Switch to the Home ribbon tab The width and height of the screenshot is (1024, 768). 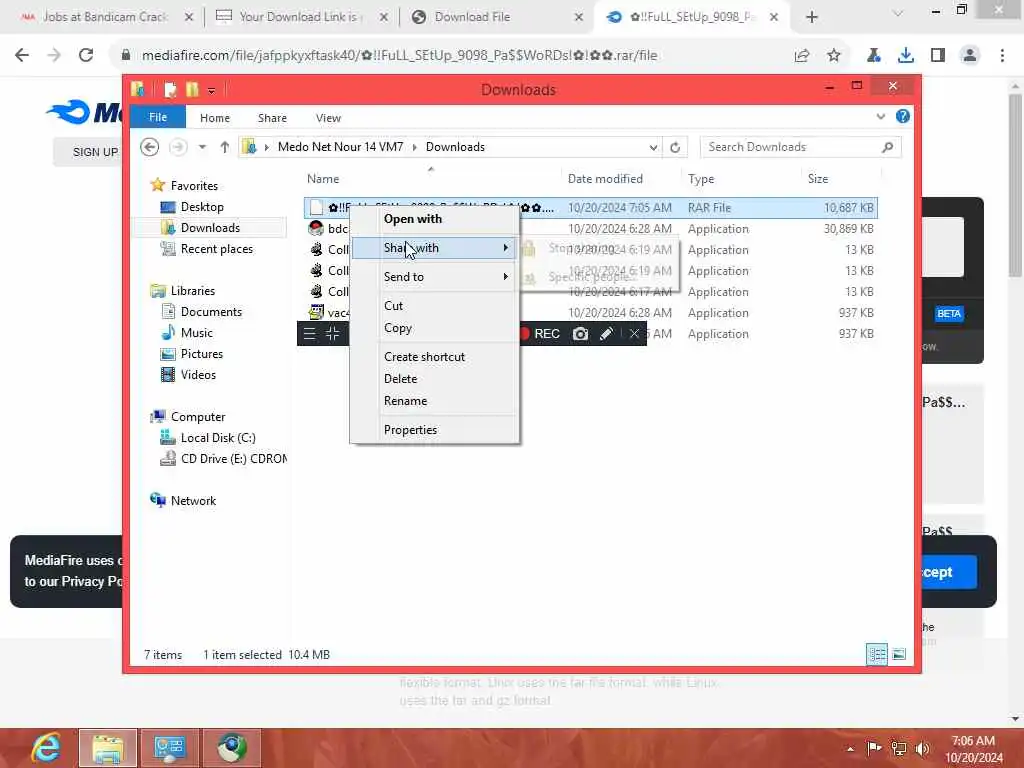pos(215,118)
